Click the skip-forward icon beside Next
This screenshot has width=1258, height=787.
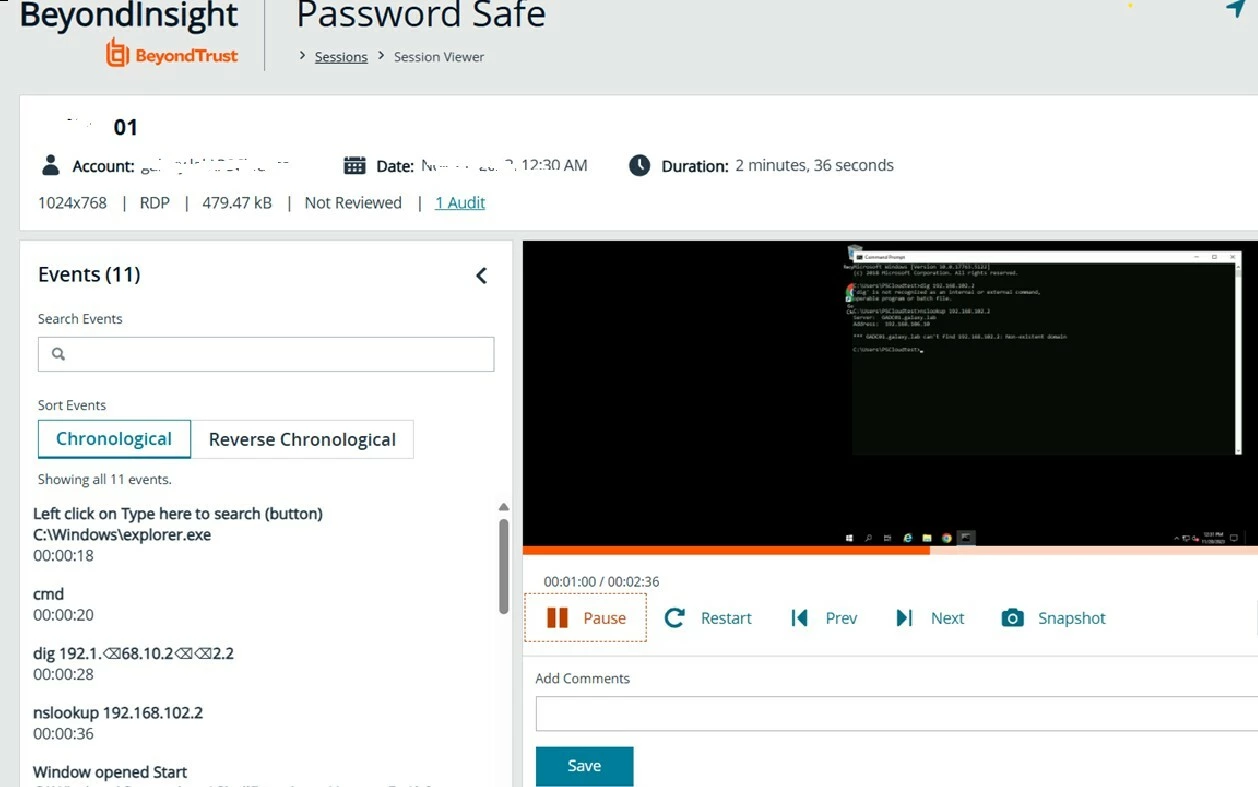point(904,618)
